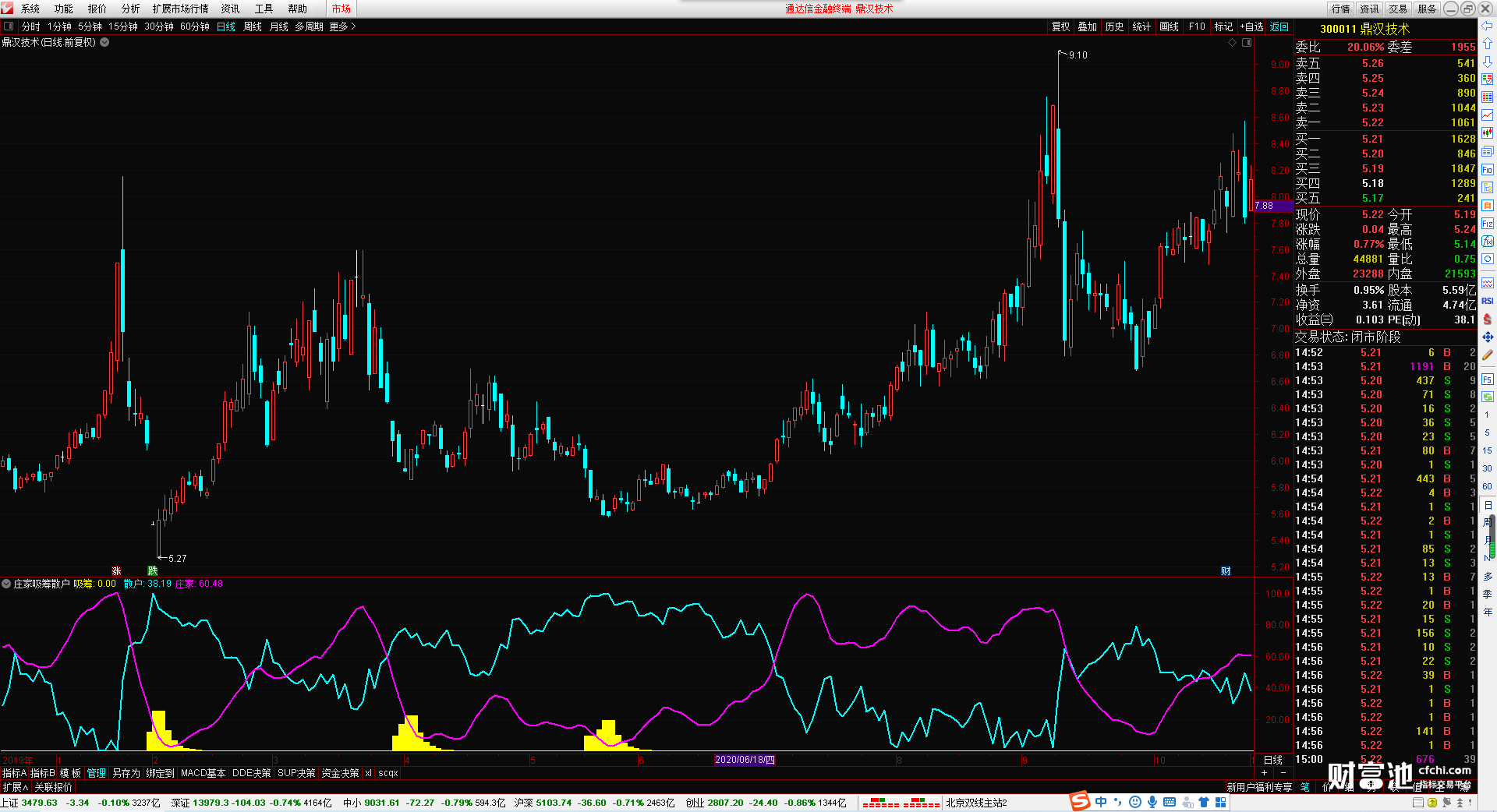Toggle 叠加 overlay mode
Screen dimensions: 1497x812
tap(1087, 26)
